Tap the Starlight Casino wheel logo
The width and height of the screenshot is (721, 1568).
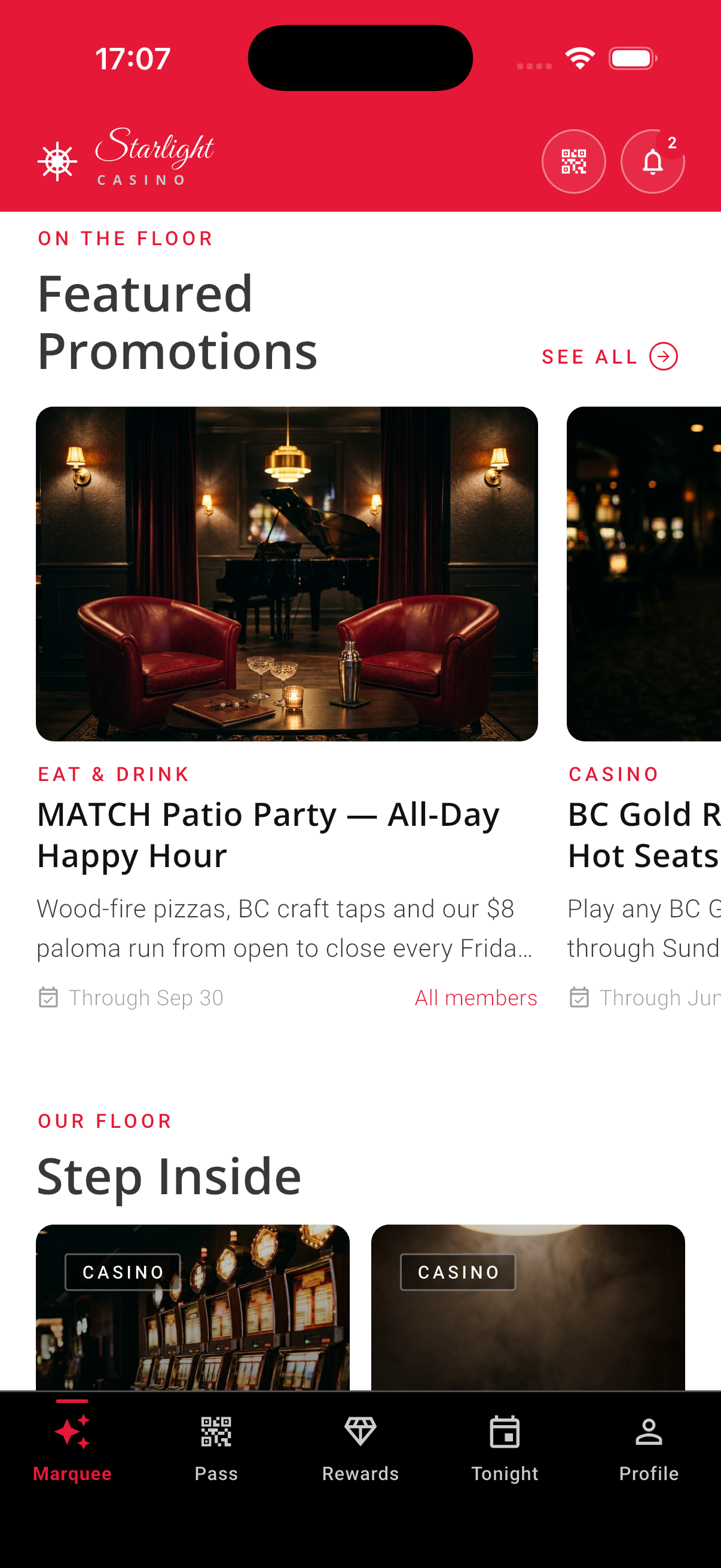coord(57,161)
